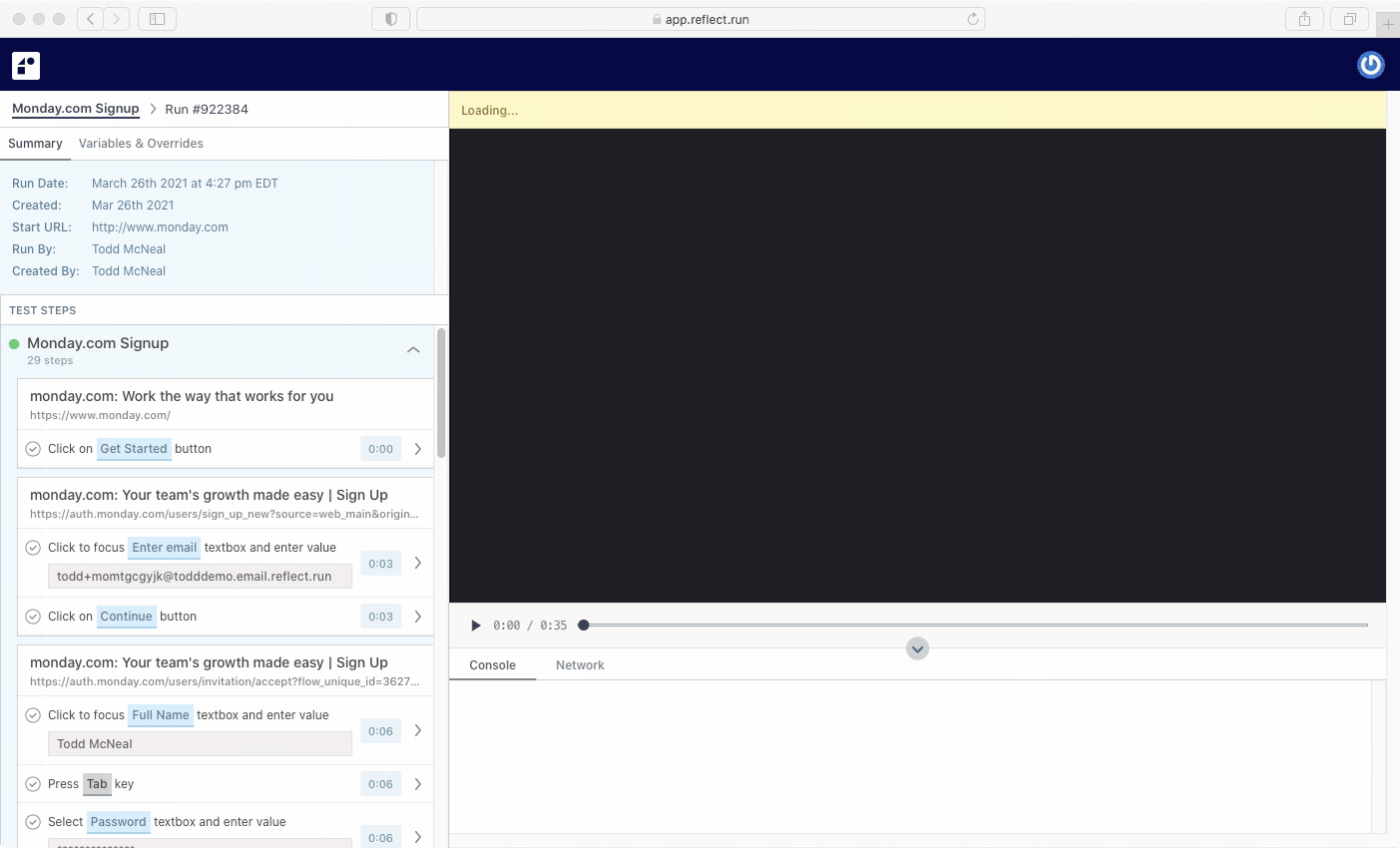Click the browser reload icon

(973, 19)
